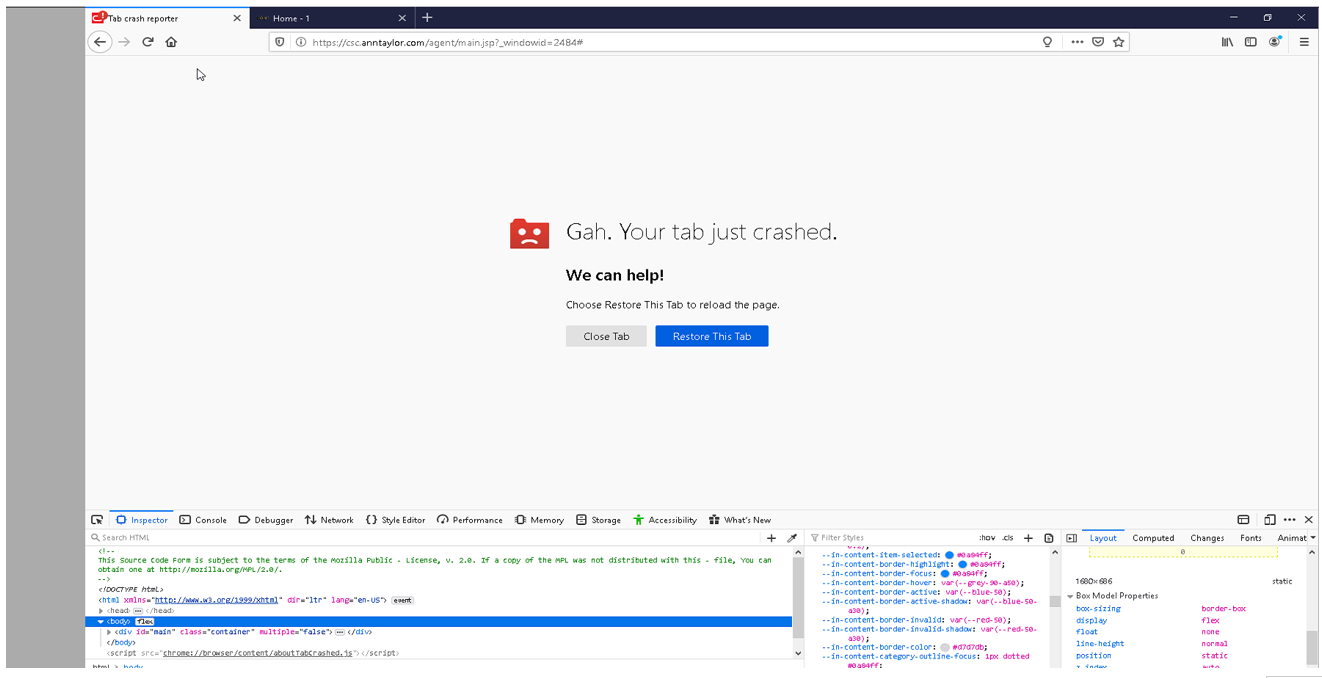Open the Accessibility panel
The width and height of the screenshot is (1322, 678).
tap(665, 520)
